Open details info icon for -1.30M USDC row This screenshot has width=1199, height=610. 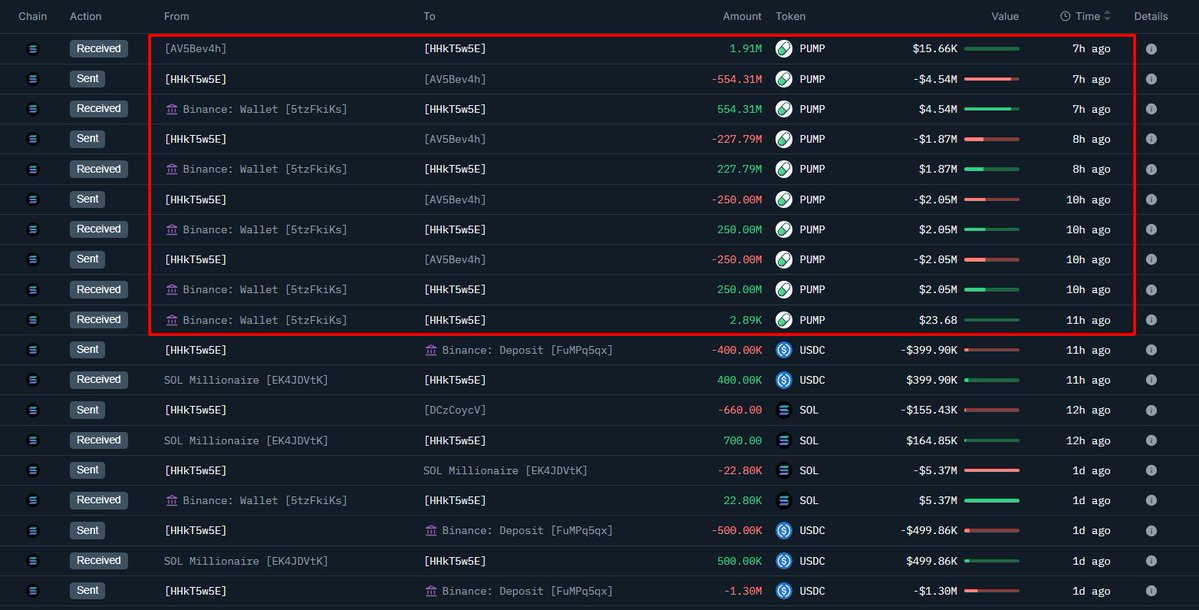point(1151,591)
